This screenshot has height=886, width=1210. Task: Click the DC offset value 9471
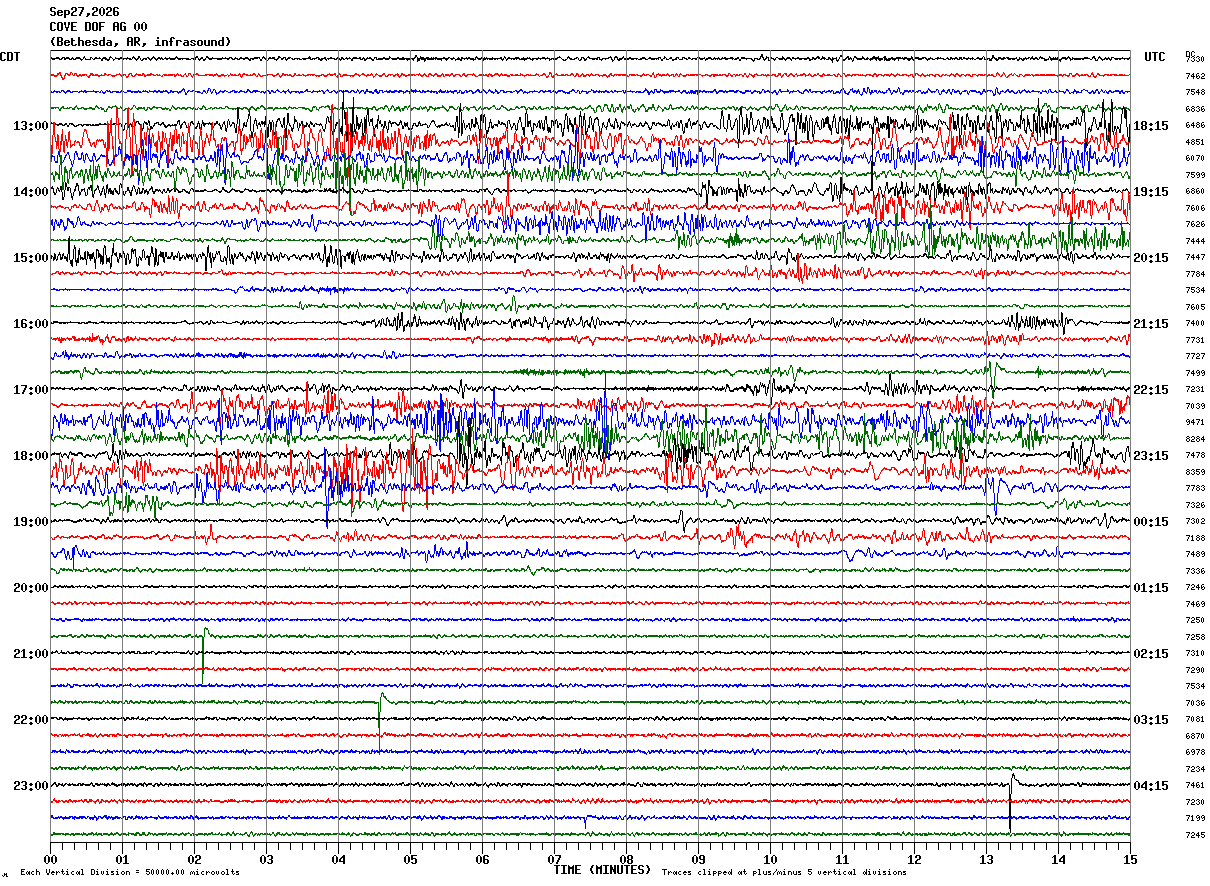click(1195, 423)
